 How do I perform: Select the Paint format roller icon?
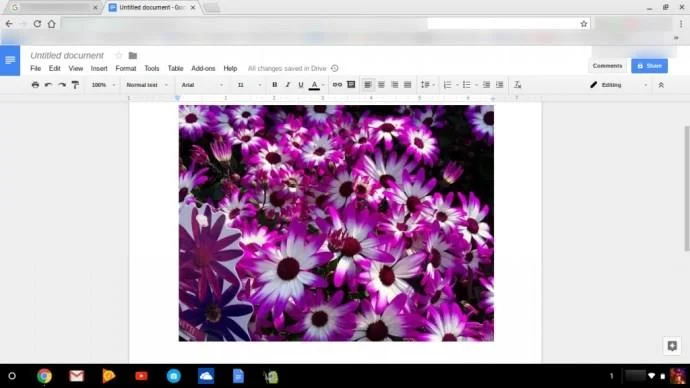tap(75, 85)
